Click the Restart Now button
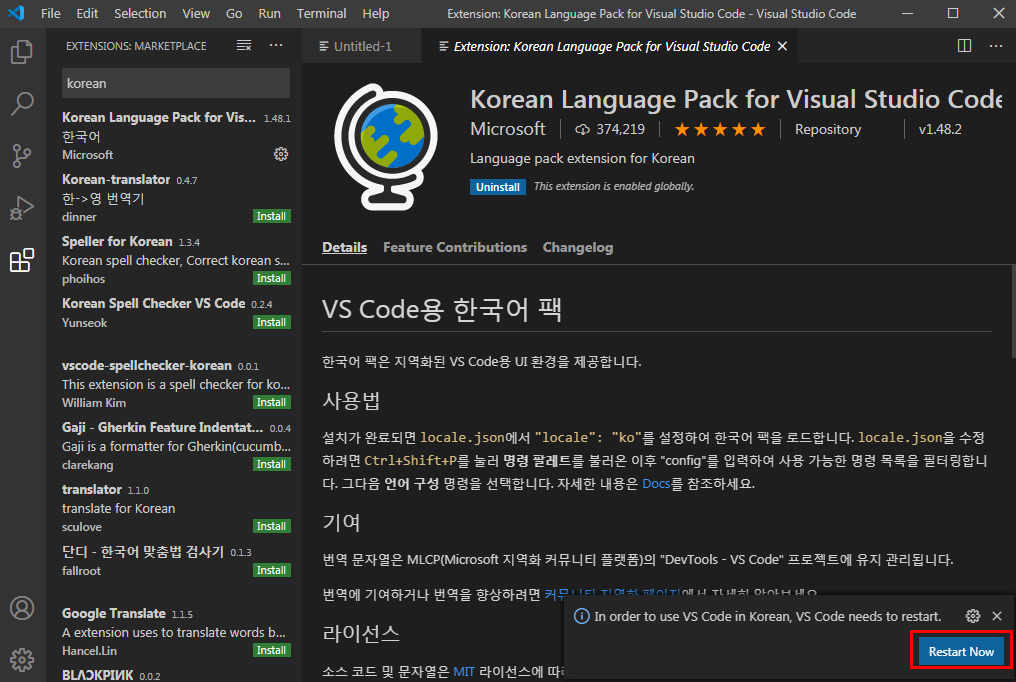Image resolution: width=1016 pixels, height=682 pixels. click(961, 652)
